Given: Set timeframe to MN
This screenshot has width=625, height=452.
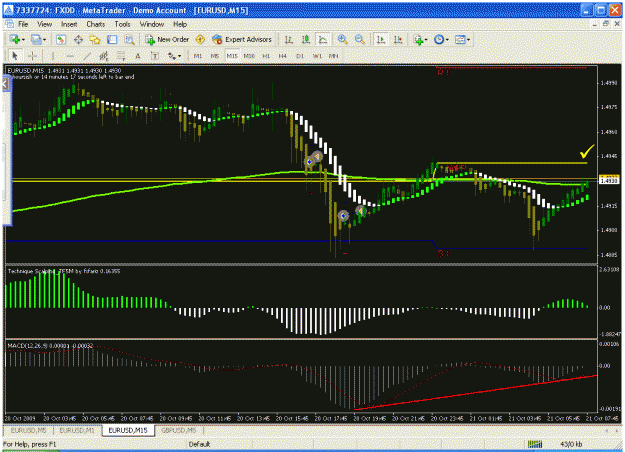Looking at the screenshot, I should (x=334, y=56).
